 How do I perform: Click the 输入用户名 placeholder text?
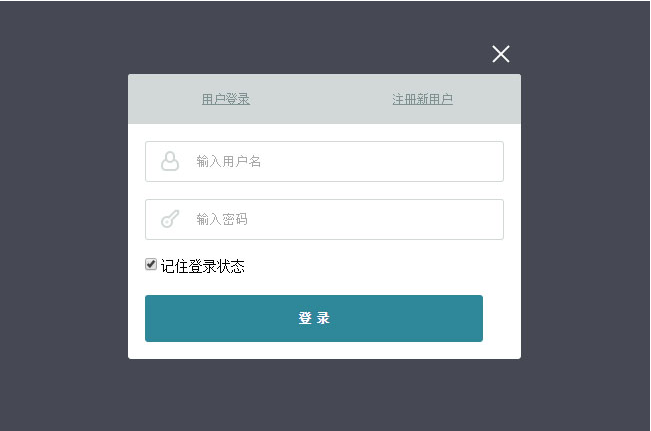[x=229, y=161]
